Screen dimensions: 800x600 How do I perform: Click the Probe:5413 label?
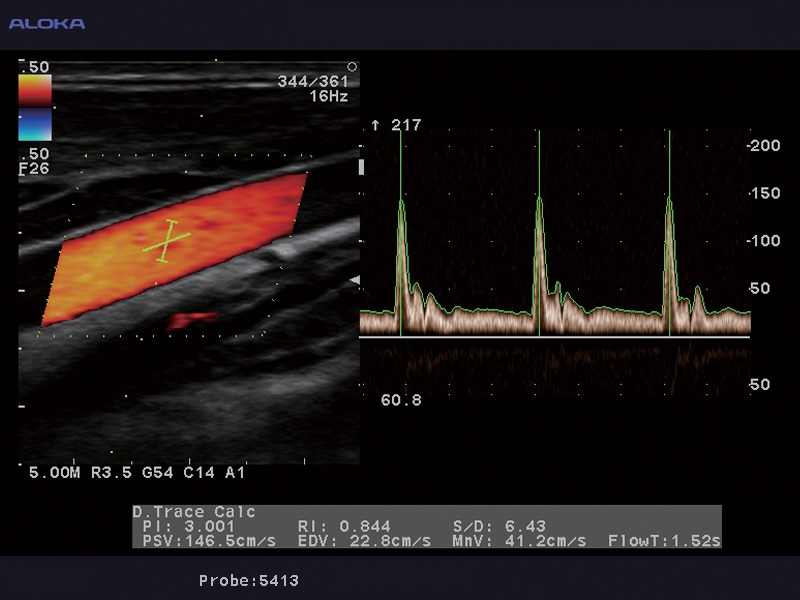[248, 580]
